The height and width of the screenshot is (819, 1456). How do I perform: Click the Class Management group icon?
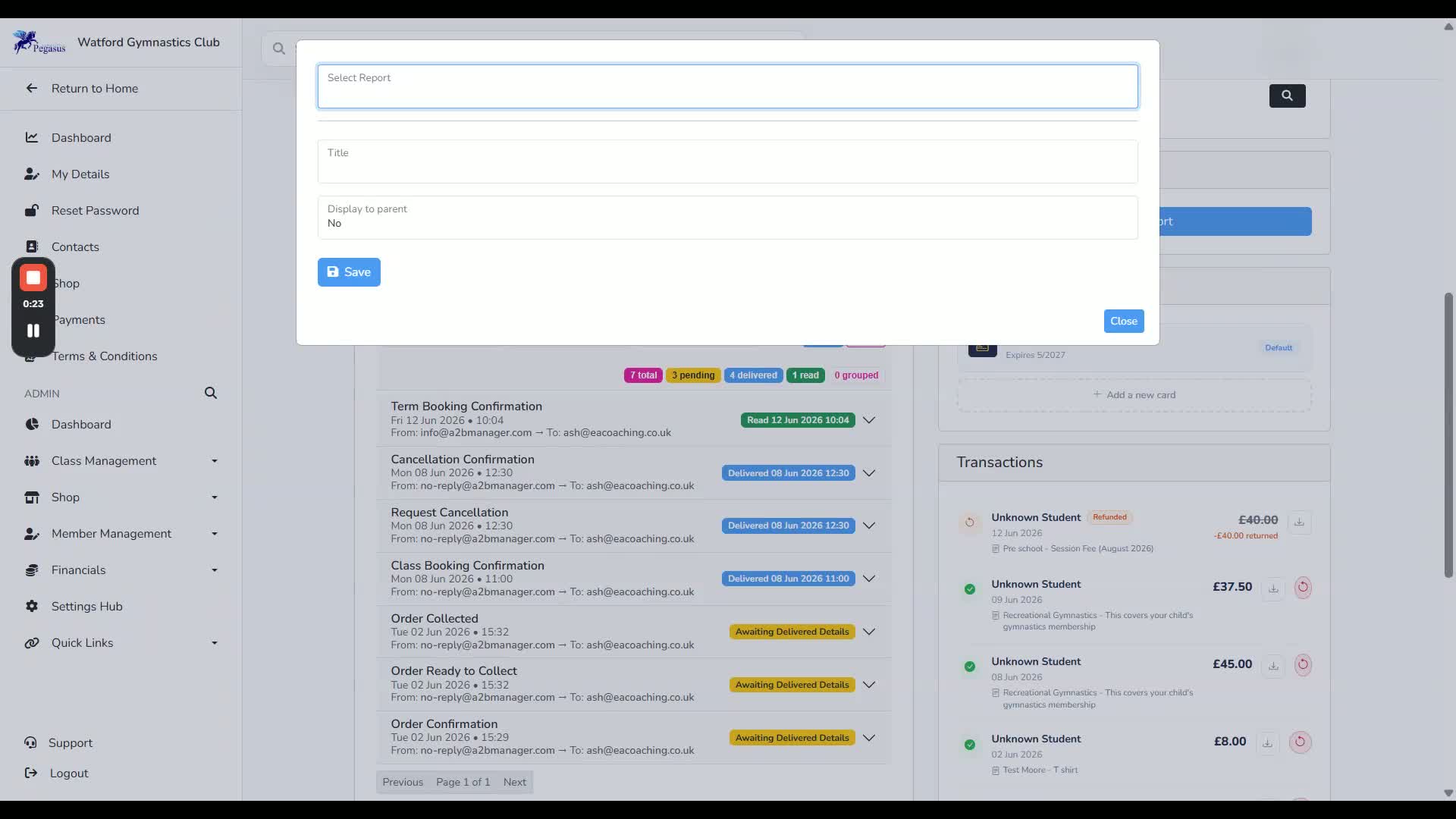pos(32,461)
